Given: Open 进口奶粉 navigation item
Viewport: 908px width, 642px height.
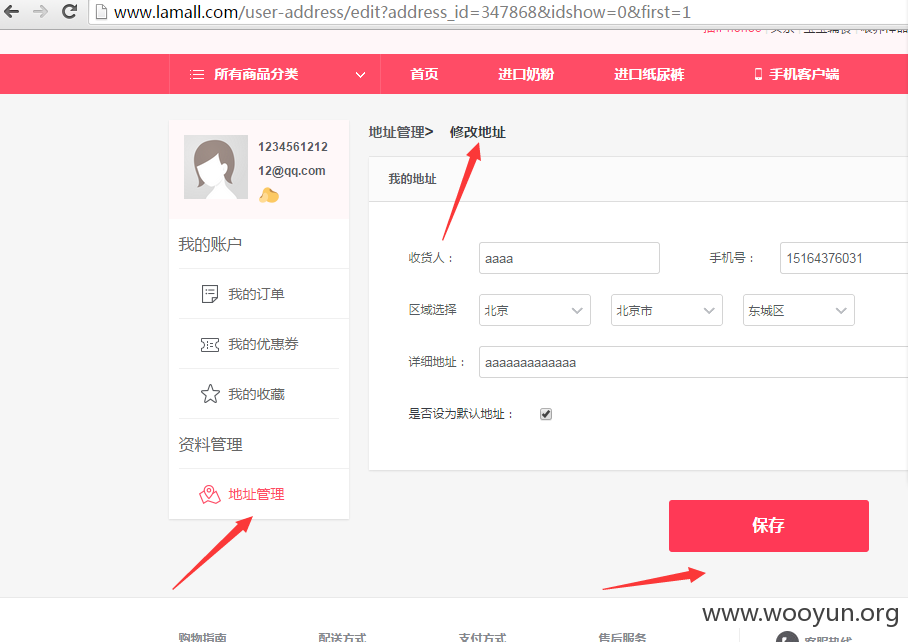Looking at the screenshot, I should click(526, 74).
